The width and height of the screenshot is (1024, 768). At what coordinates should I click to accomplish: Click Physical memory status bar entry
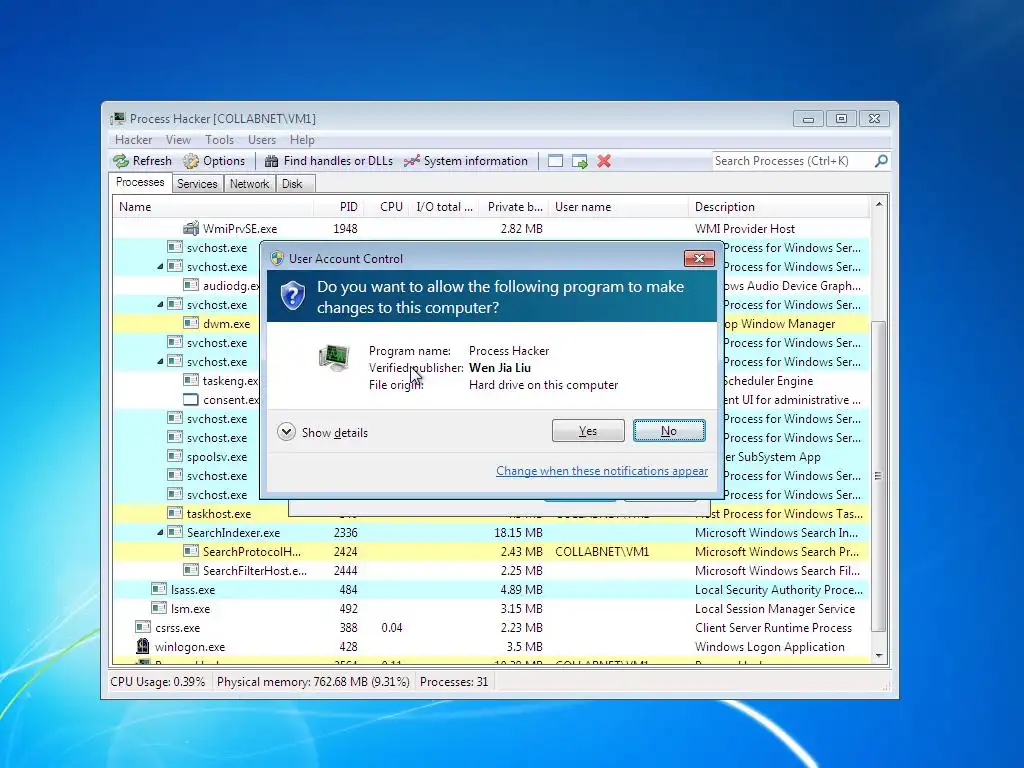tap(313, 682)
